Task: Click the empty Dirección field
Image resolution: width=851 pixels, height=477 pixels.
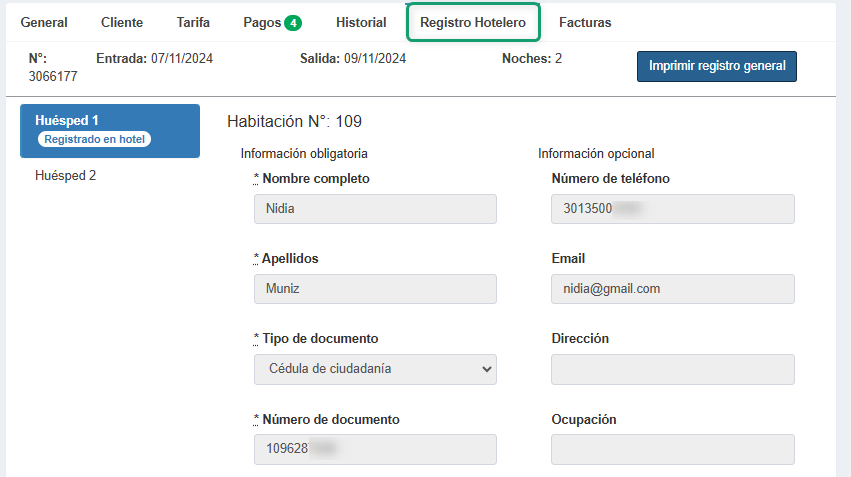Action: (672, 369)
